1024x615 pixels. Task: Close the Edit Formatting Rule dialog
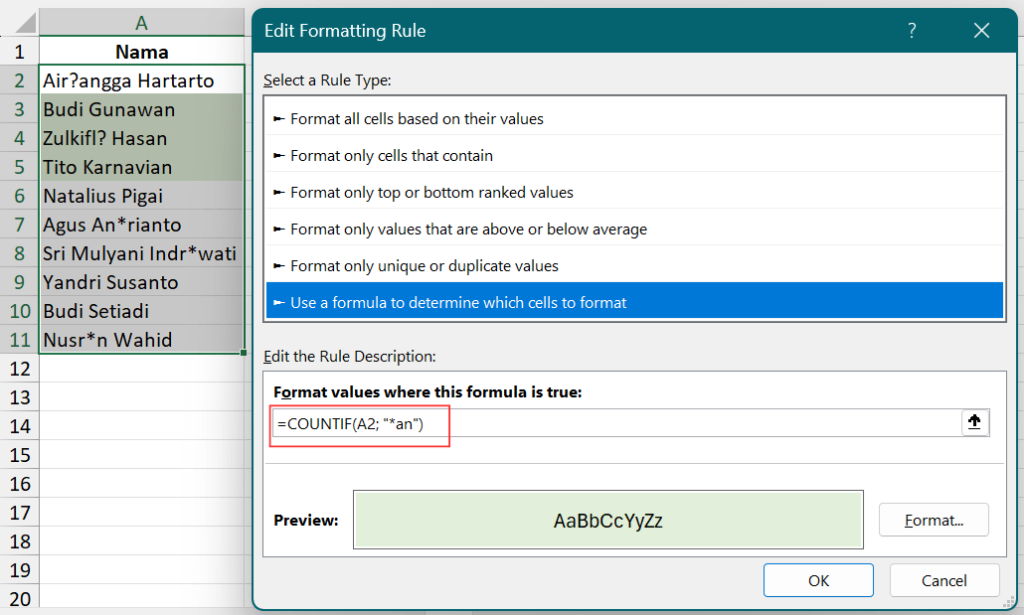(981, 31)
